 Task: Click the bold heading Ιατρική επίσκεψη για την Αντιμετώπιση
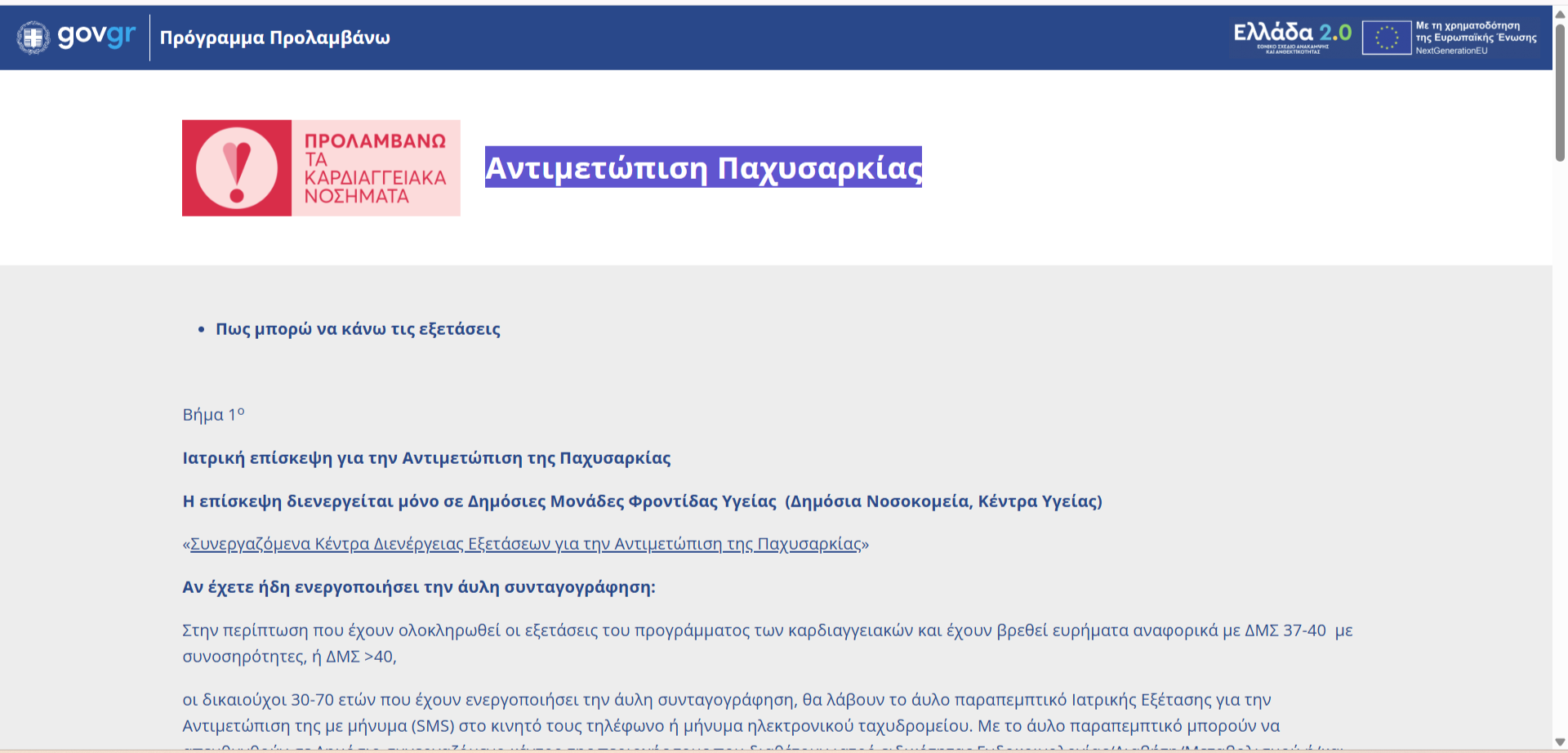(x=425, y=458)
